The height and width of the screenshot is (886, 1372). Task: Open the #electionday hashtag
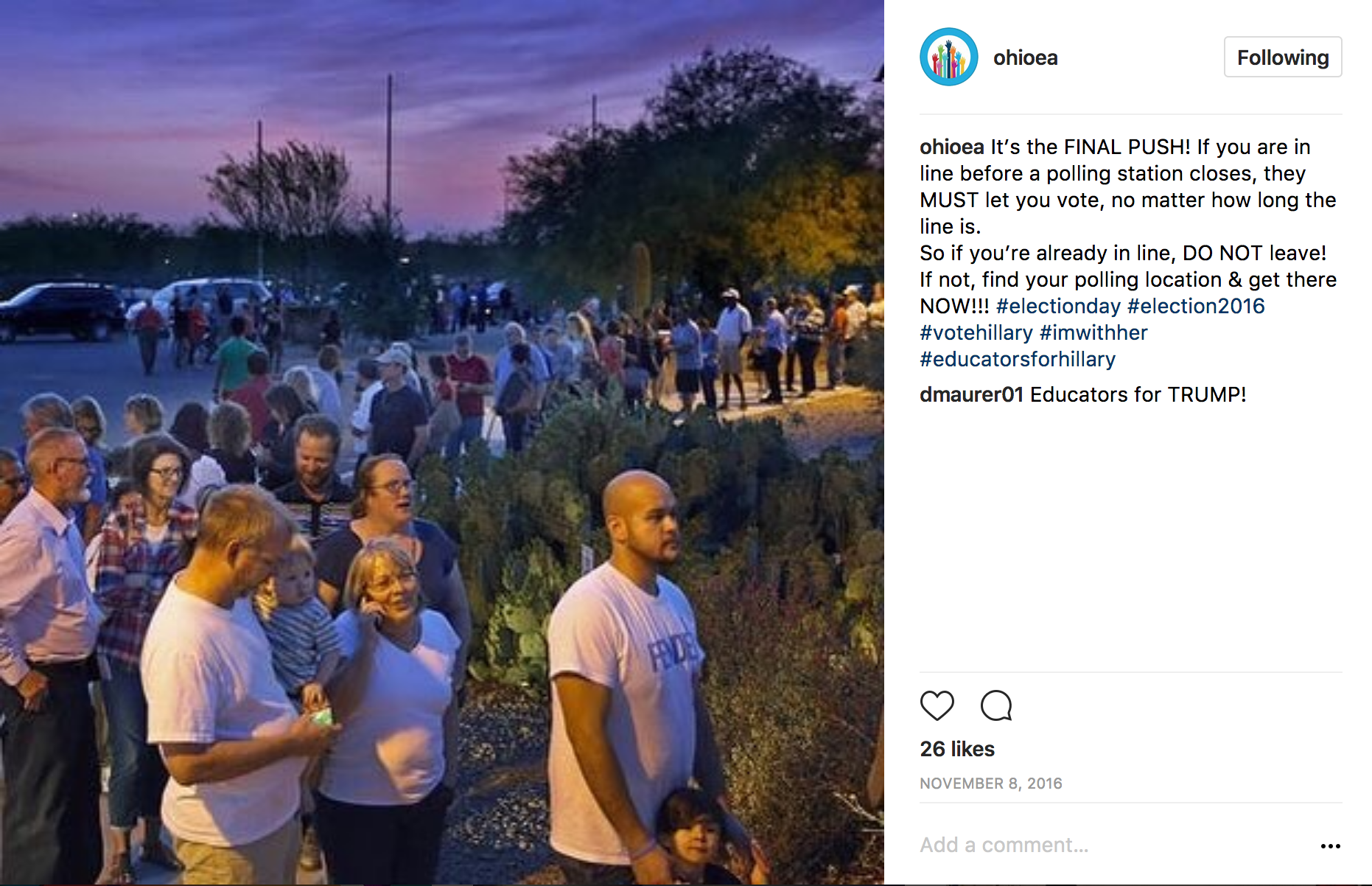tap(1058, 306)
